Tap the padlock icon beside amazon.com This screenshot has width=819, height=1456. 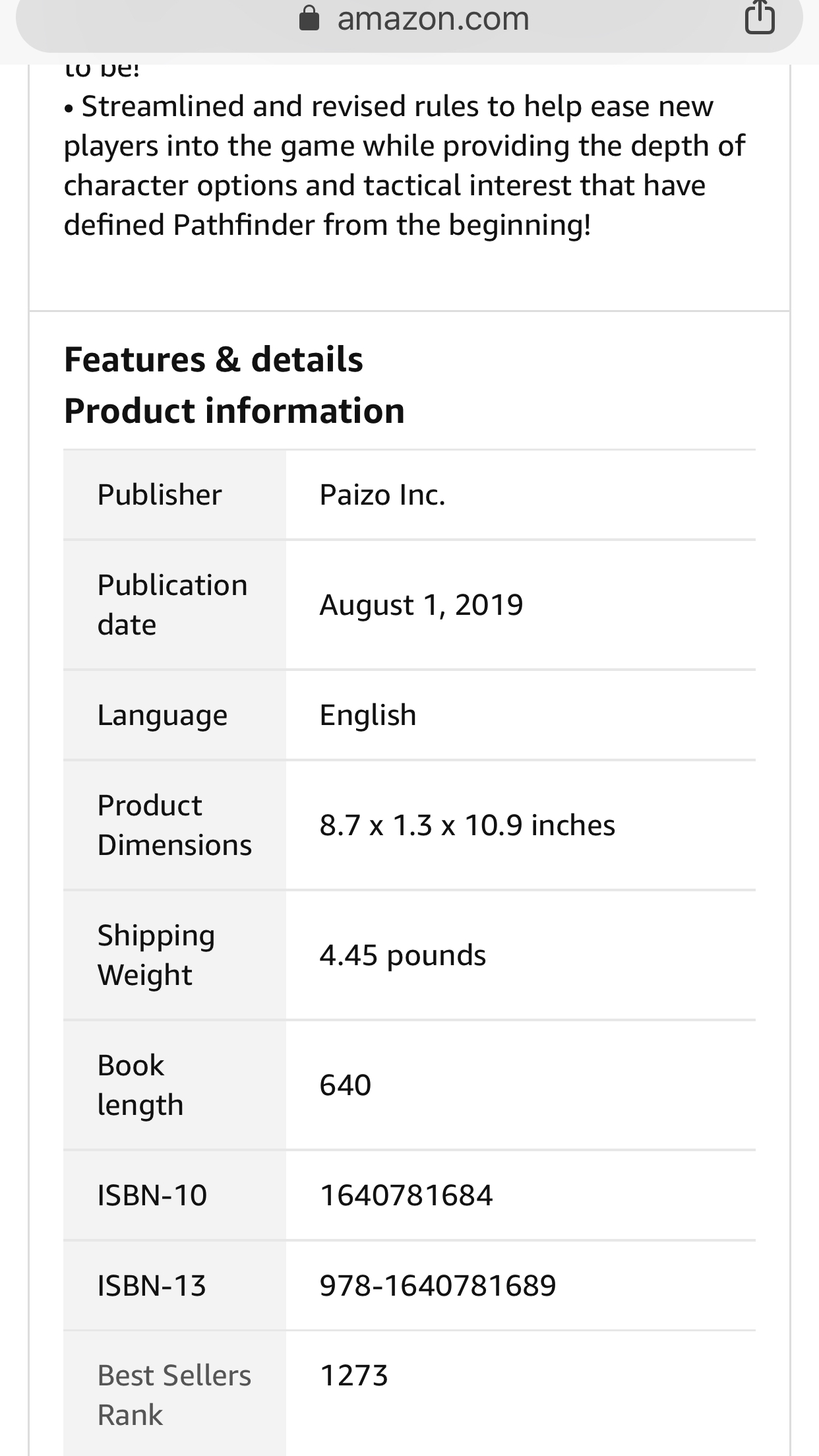tap(309, 19)
